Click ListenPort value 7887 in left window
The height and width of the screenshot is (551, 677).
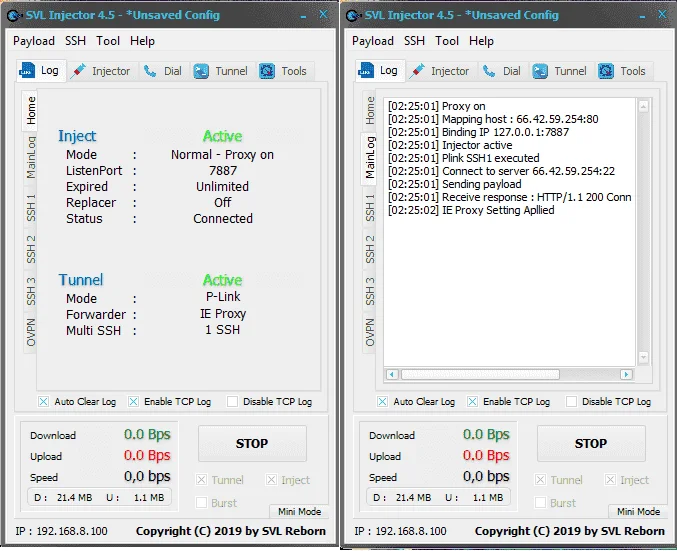[x=223, y=171]
